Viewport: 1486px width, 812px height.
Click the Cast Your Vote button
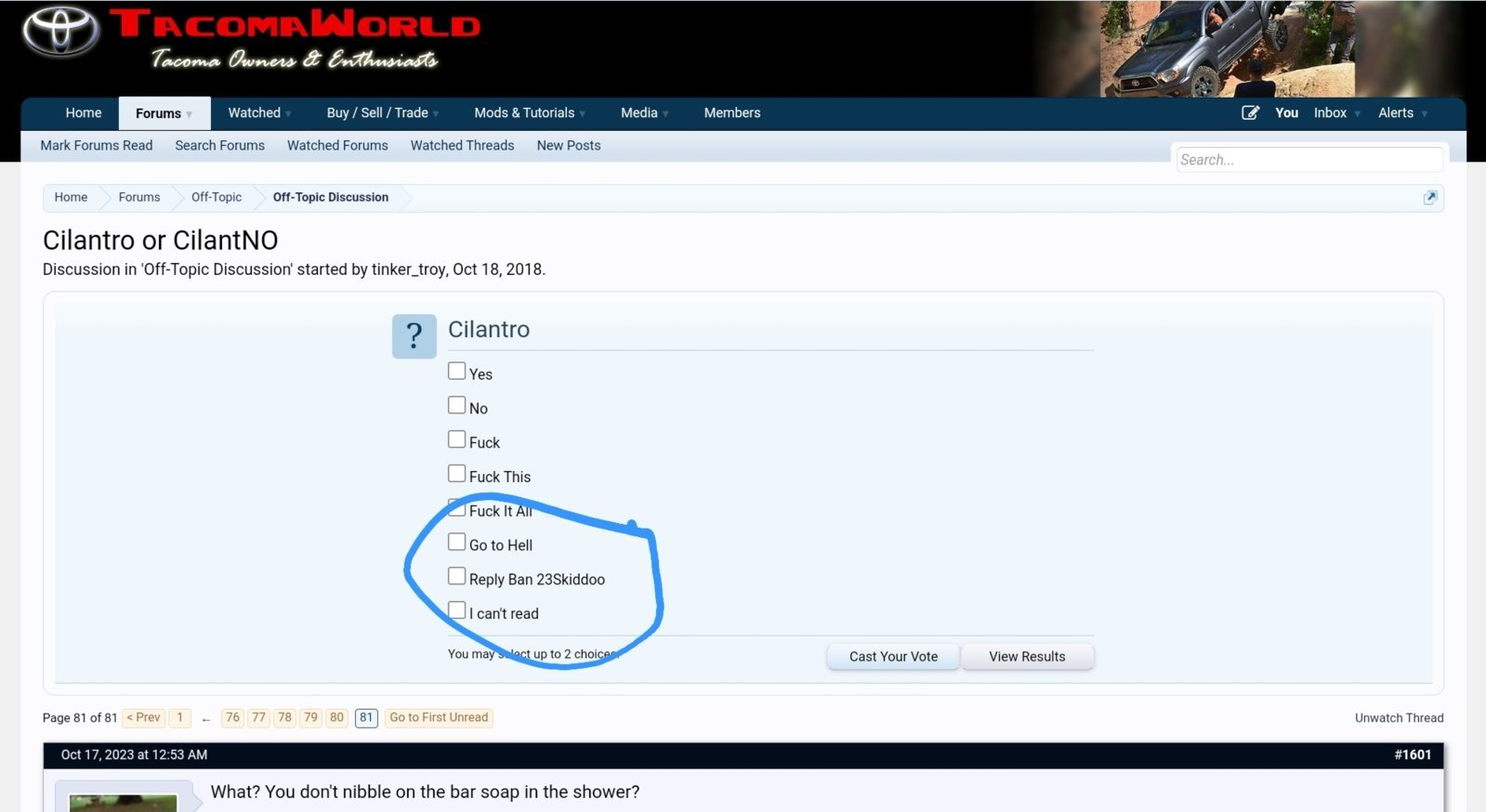(x=893, y=656)
